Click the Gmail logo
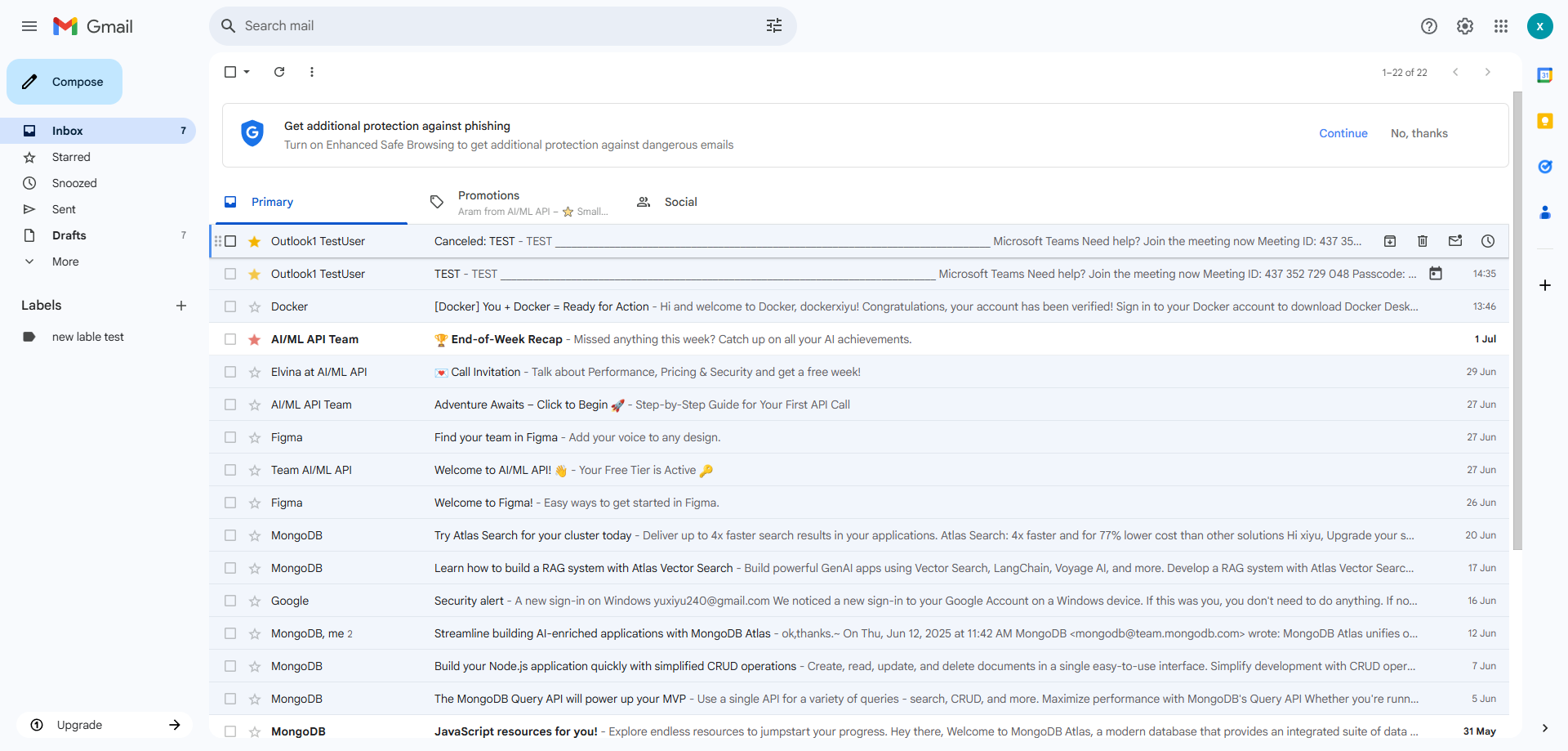 93,26
